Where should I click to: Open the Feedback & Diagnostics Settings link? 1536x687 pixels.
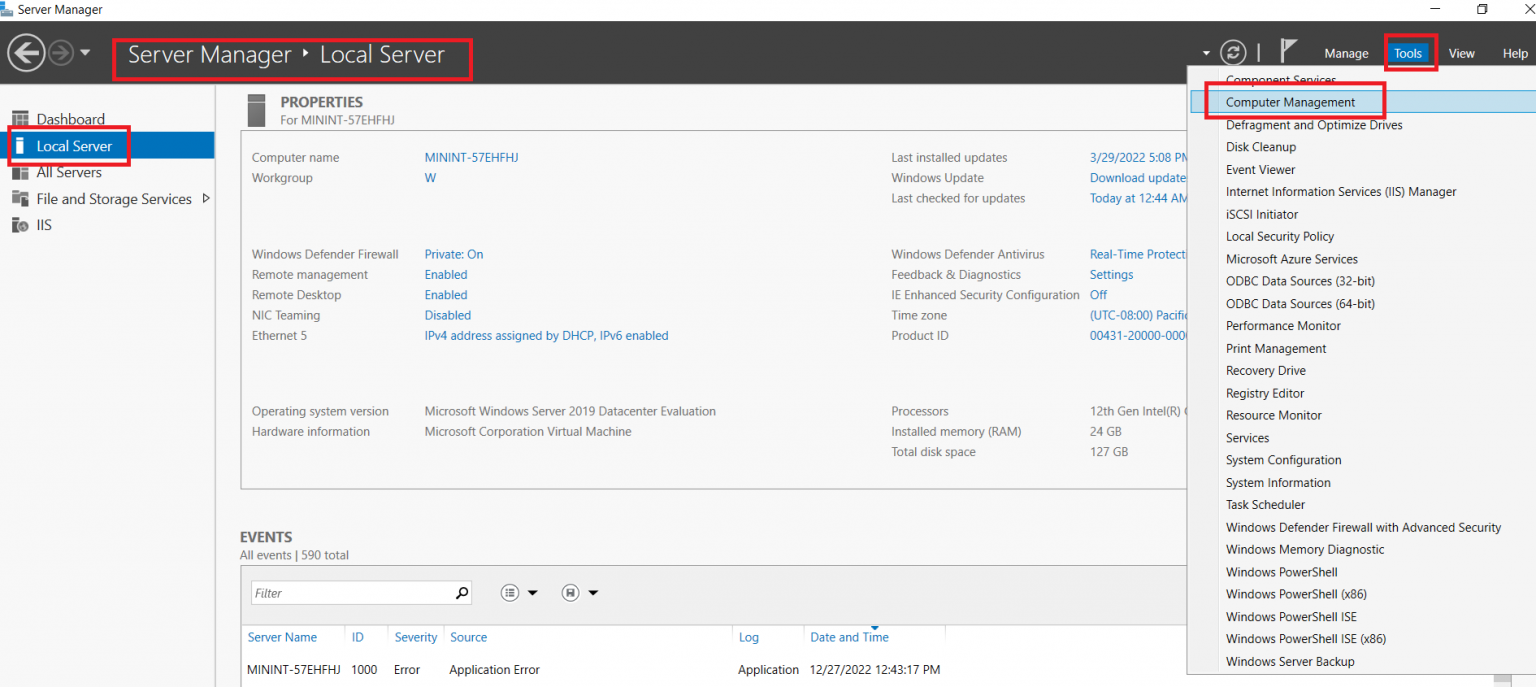coord(1111,274)
